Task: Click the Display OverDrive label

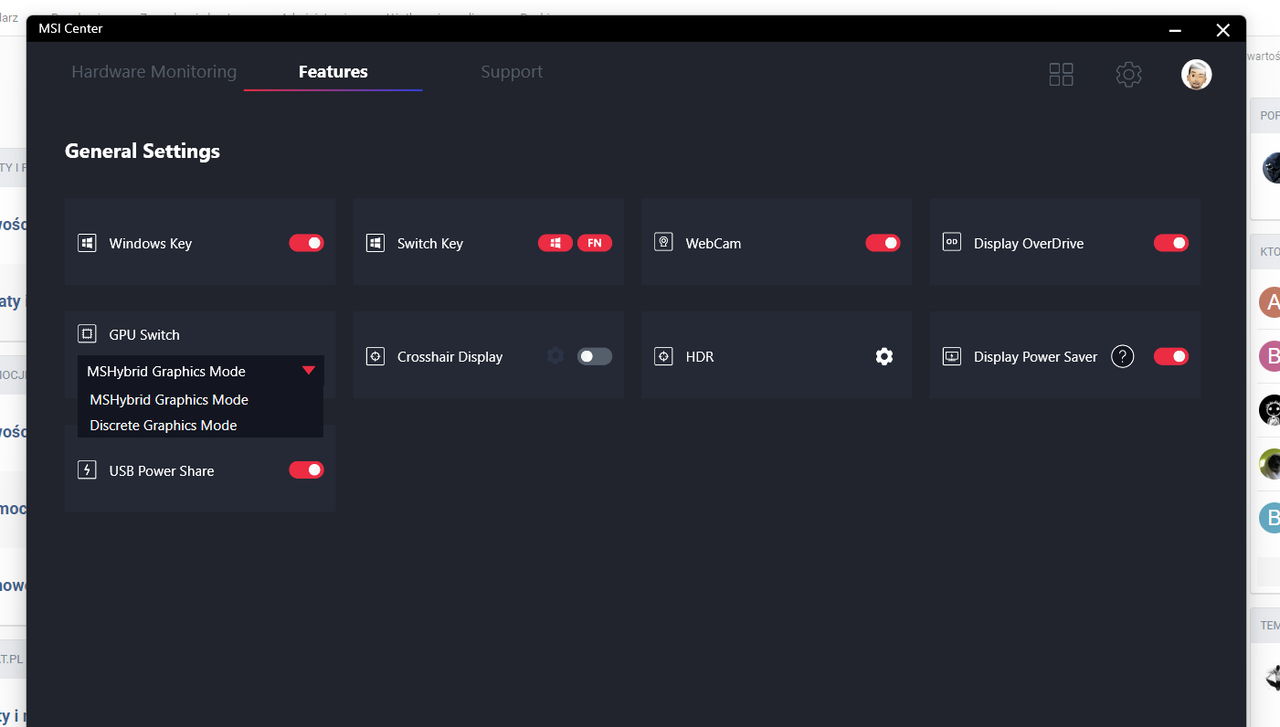Action: pos(1029,243)
